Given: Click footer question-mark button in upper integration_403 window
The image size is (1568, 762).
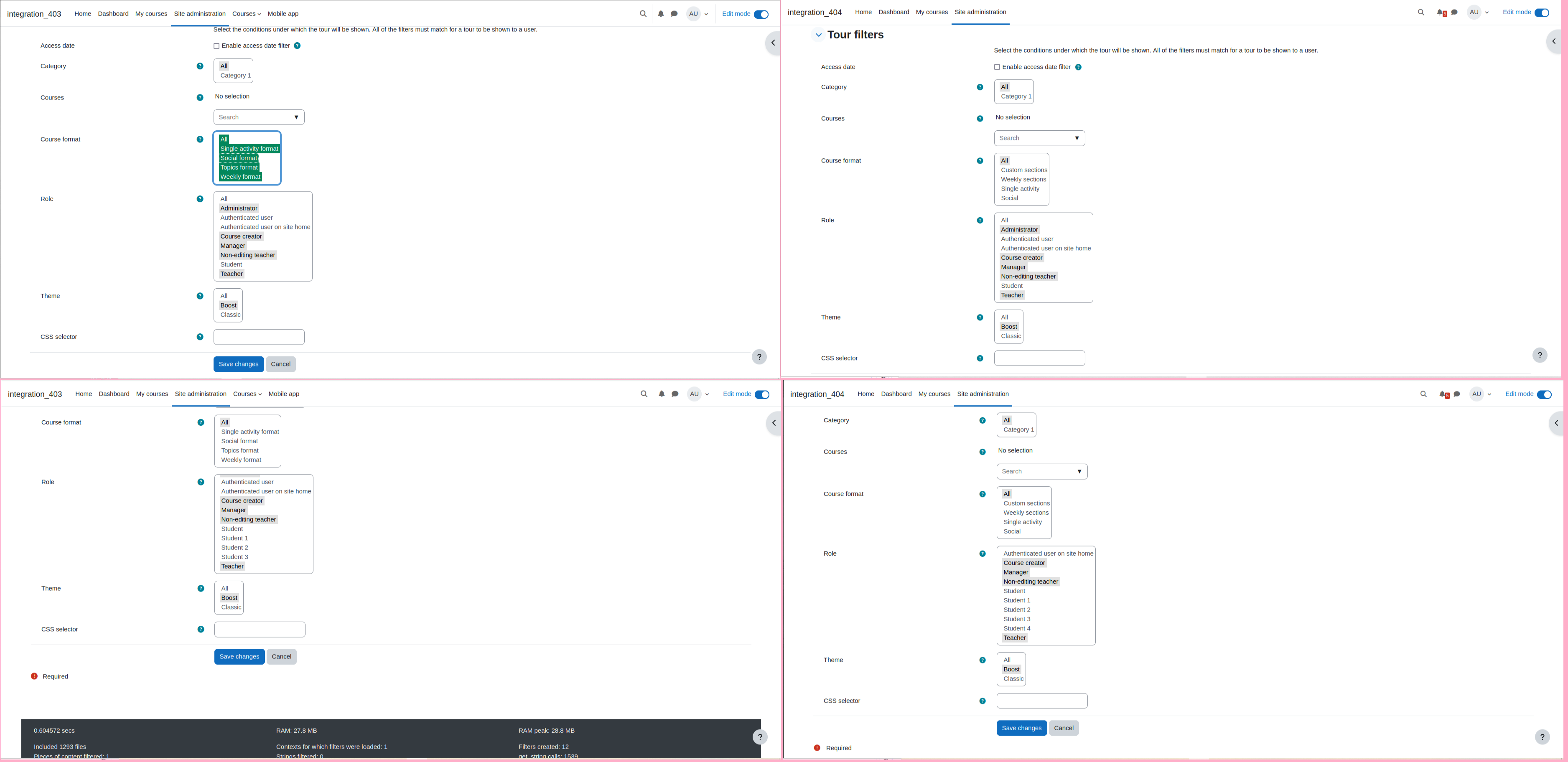Looking at the screenshot, I should [759, 357].
